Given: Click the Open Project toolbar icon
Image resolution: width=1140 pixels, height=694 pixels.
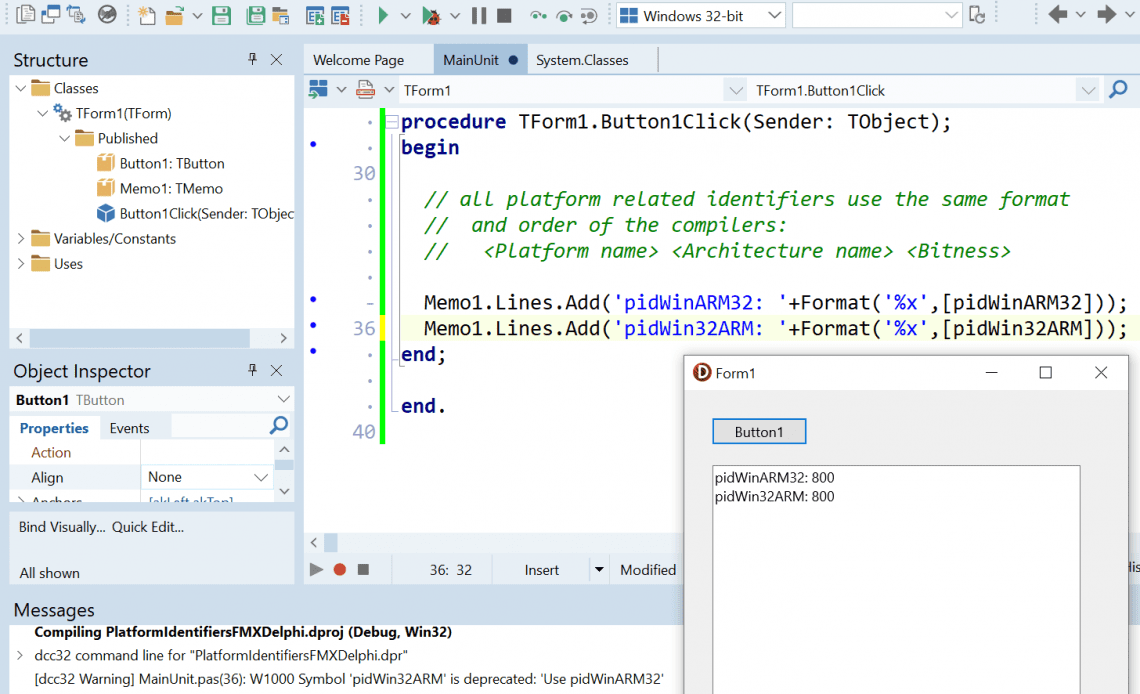Looking at the screenshot, I should (x=281, y=16).
